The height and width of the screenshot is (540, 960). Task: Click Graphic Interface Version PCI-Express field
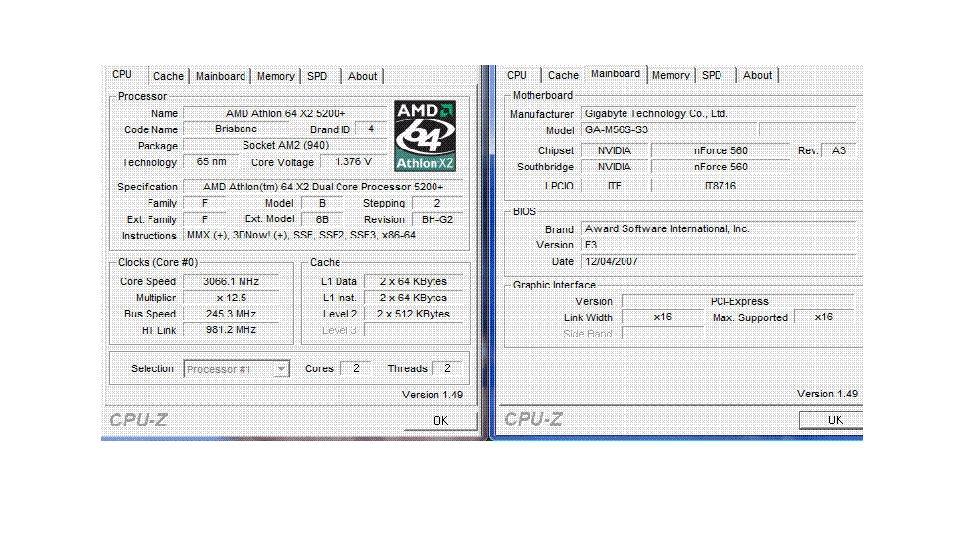coord(738,301)
